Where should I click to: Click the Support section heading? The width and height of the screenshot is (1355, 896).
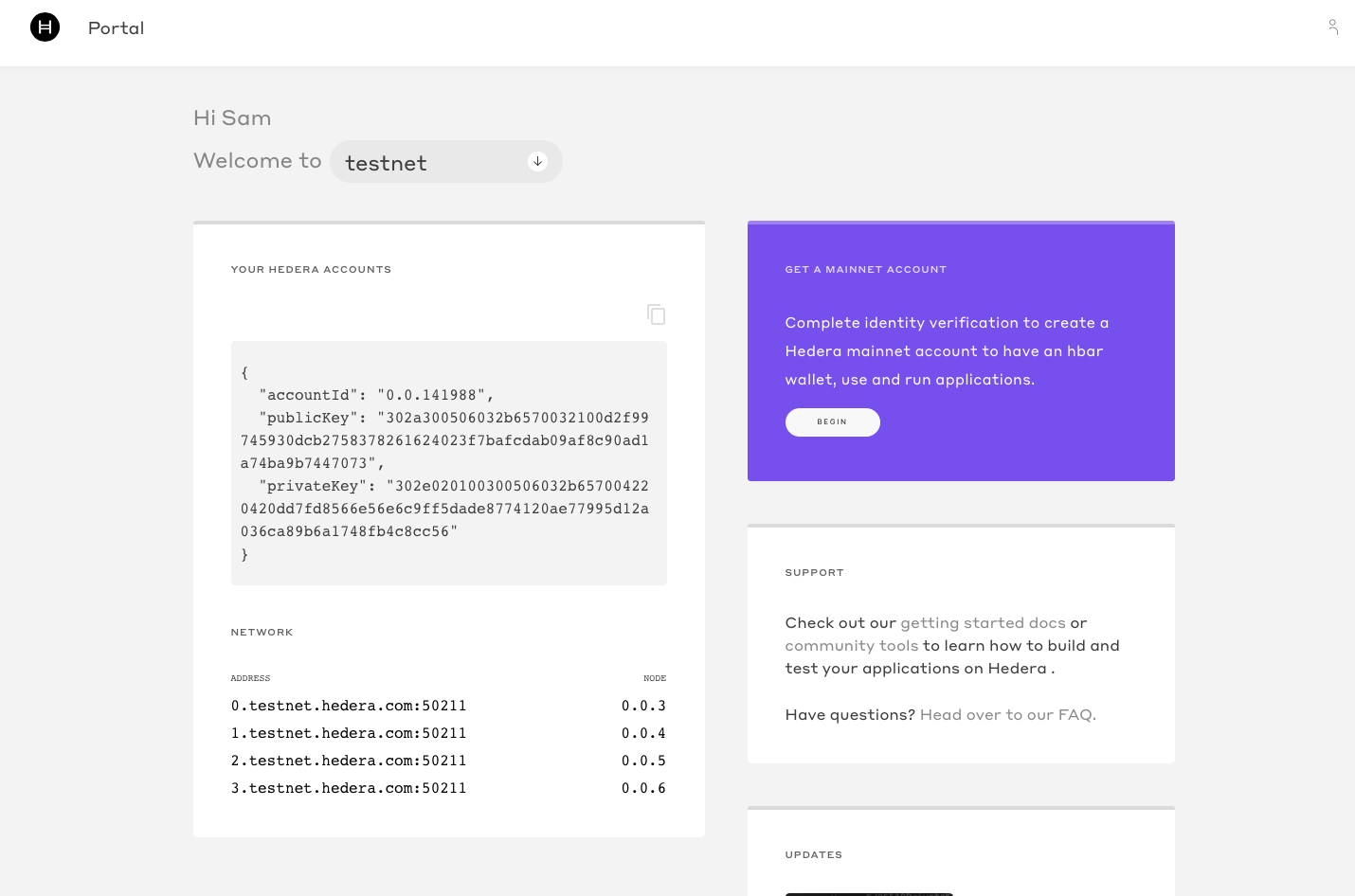[x=815, y=573]
